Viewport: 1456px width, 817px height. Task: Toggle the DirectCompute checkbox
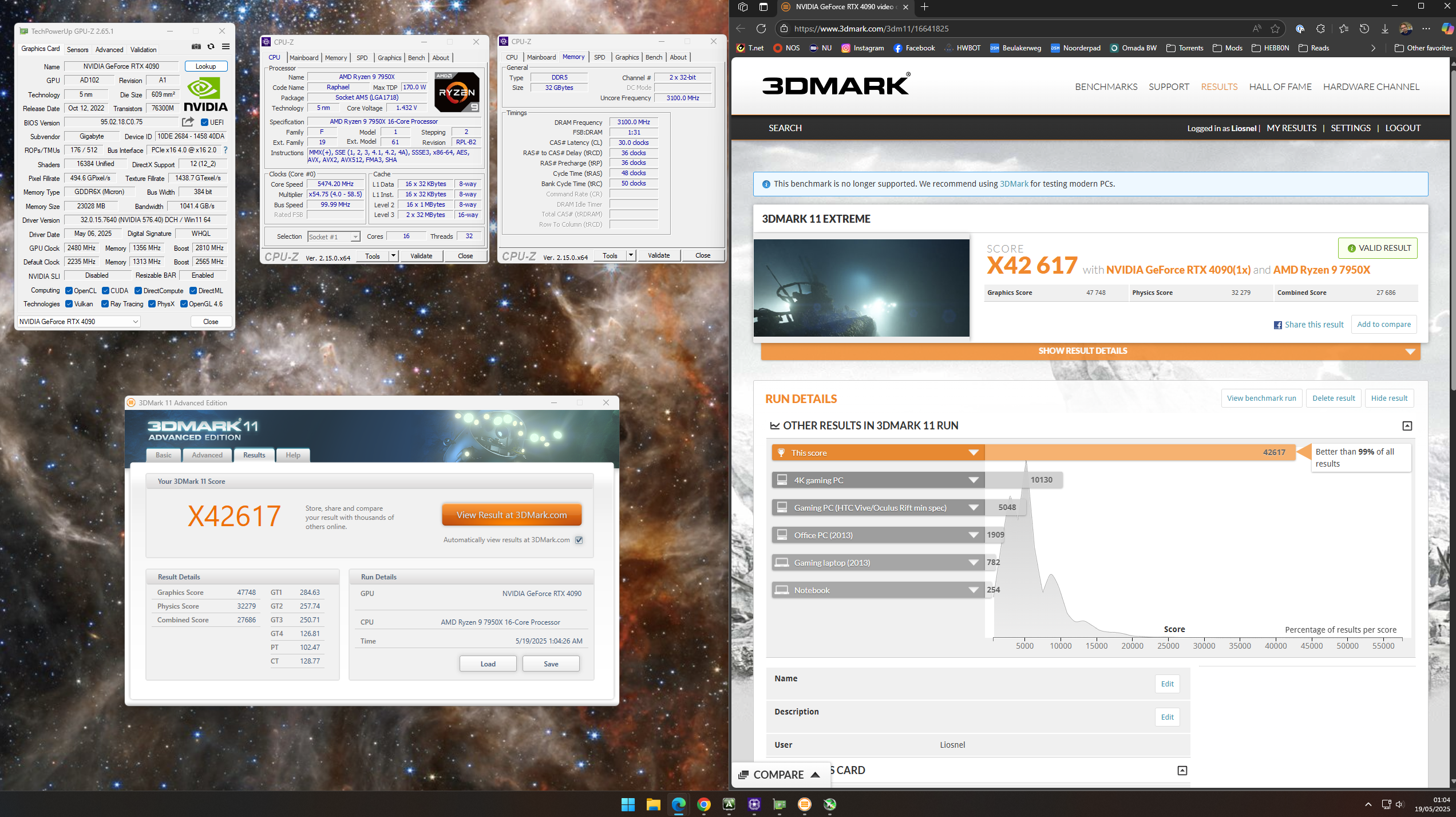138,291
